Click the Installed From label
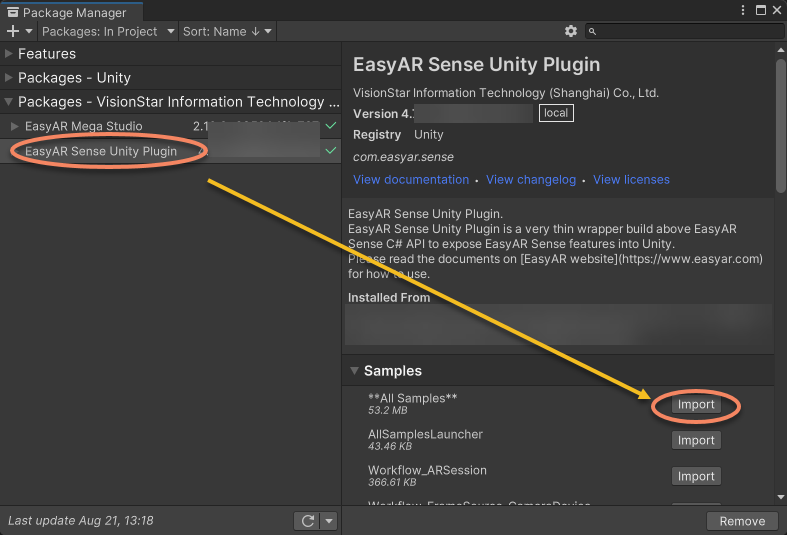The width and height of the screenshot is (787, 535). 389,298
